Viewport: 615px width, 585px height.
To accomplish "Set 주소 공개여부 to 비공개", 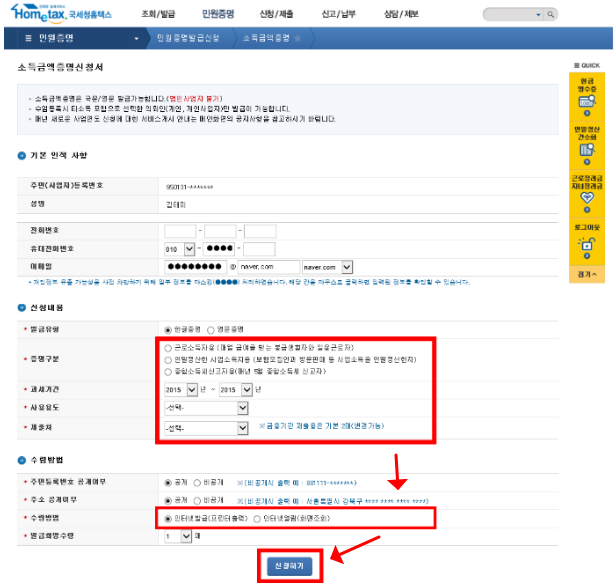I will (197, 501).
